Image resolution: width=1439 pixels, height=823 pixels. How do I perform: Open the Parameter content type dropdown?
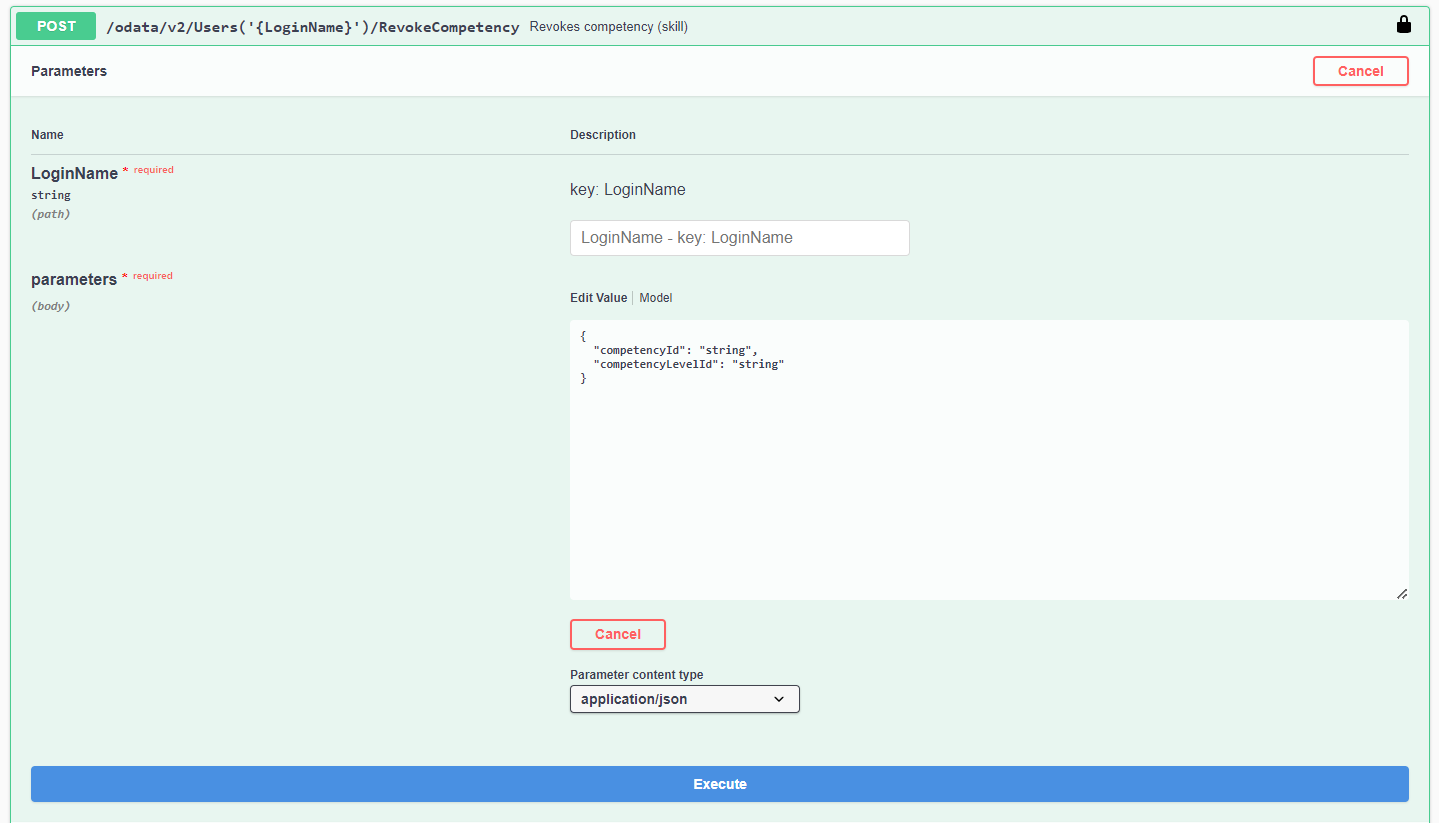684,699
